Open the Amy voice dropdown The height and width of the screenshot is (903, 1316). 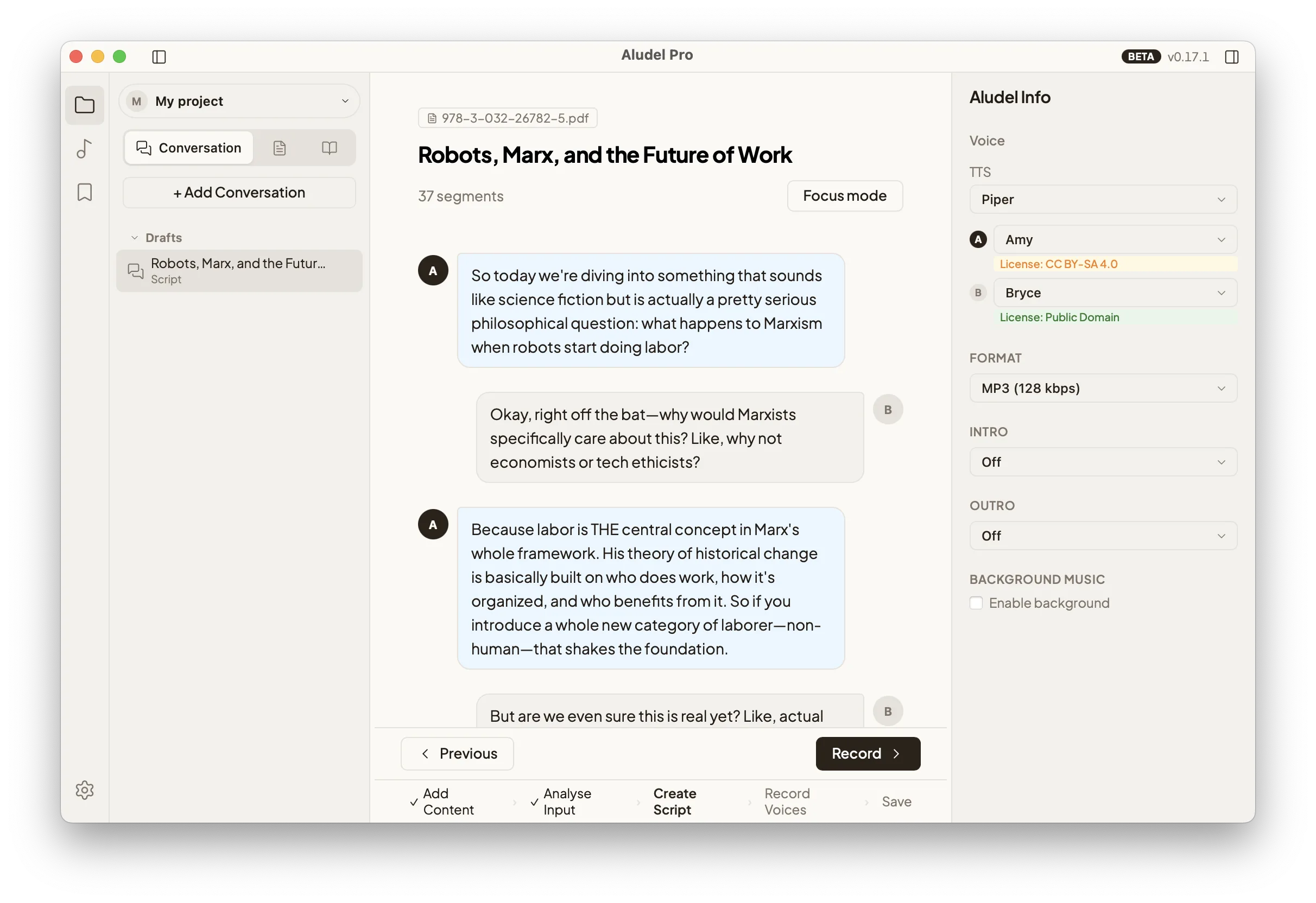pyautogui.click(x=1115, y=239)
